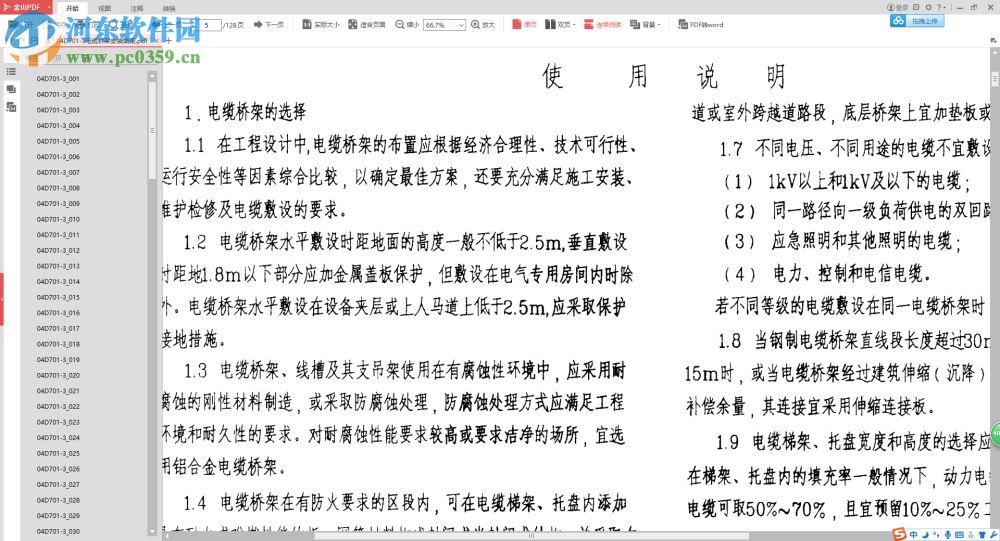Image resolution: width=1000 pixels, height=541 pixels.
Task: Select bookmark 04D701-3_020
Action: pos(58,376)
